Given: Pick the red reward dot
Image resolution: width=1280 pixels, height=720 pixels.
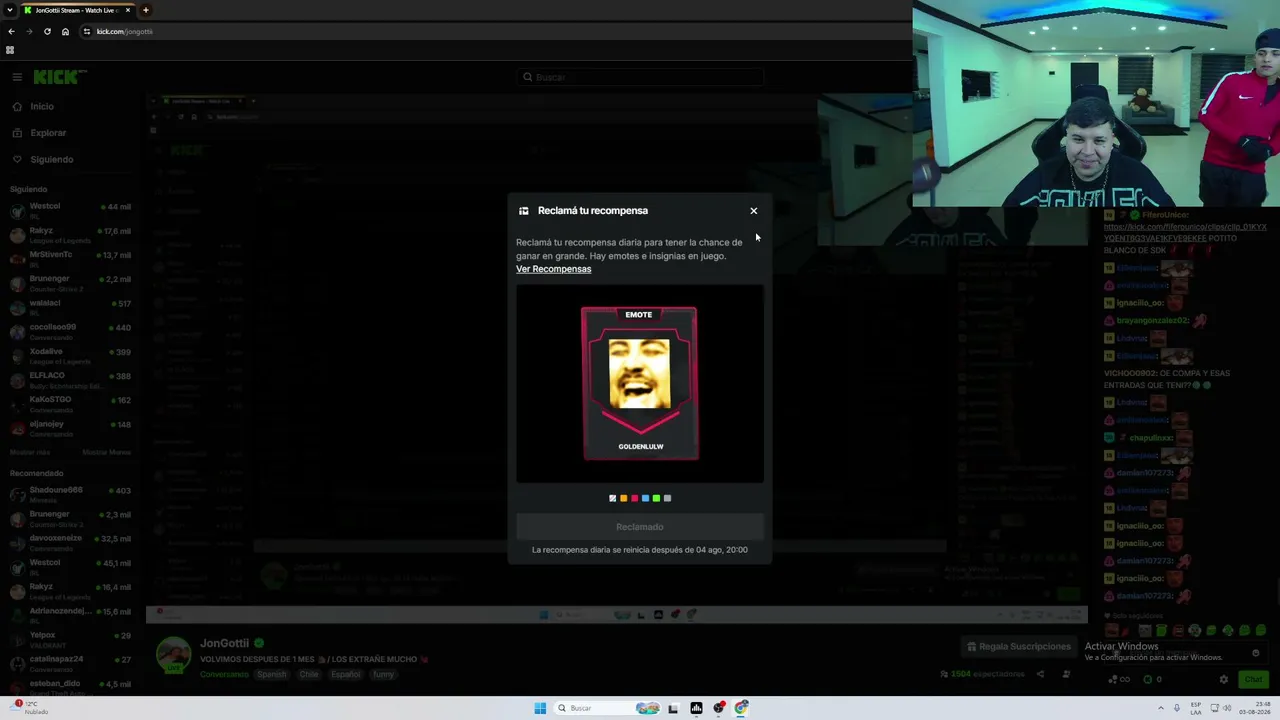Looking at the screenshot, I should (634, 498).
